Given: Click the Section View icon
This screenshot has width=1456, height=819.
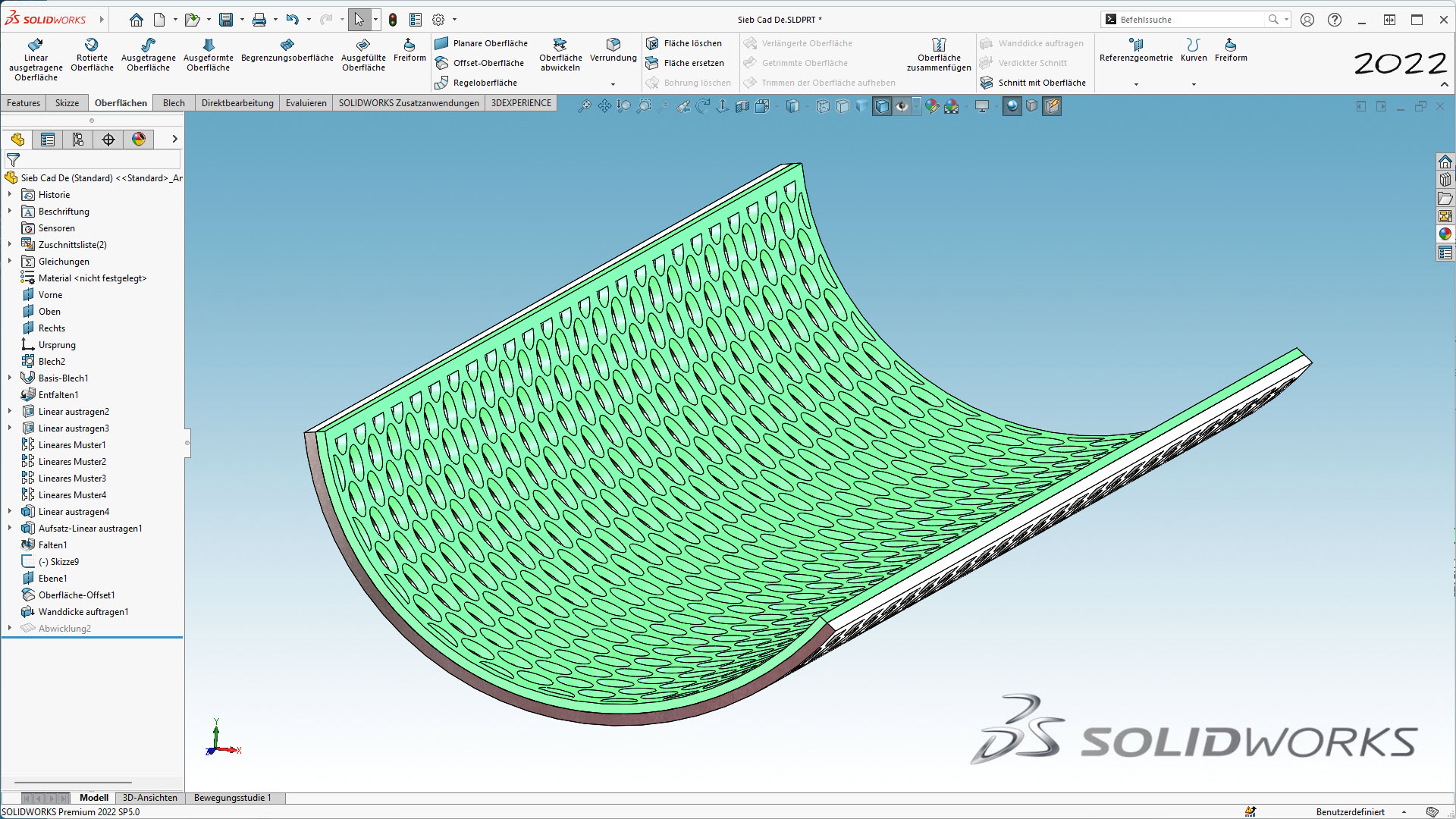Looking at the screenshot, I should (x=742, y=106).
